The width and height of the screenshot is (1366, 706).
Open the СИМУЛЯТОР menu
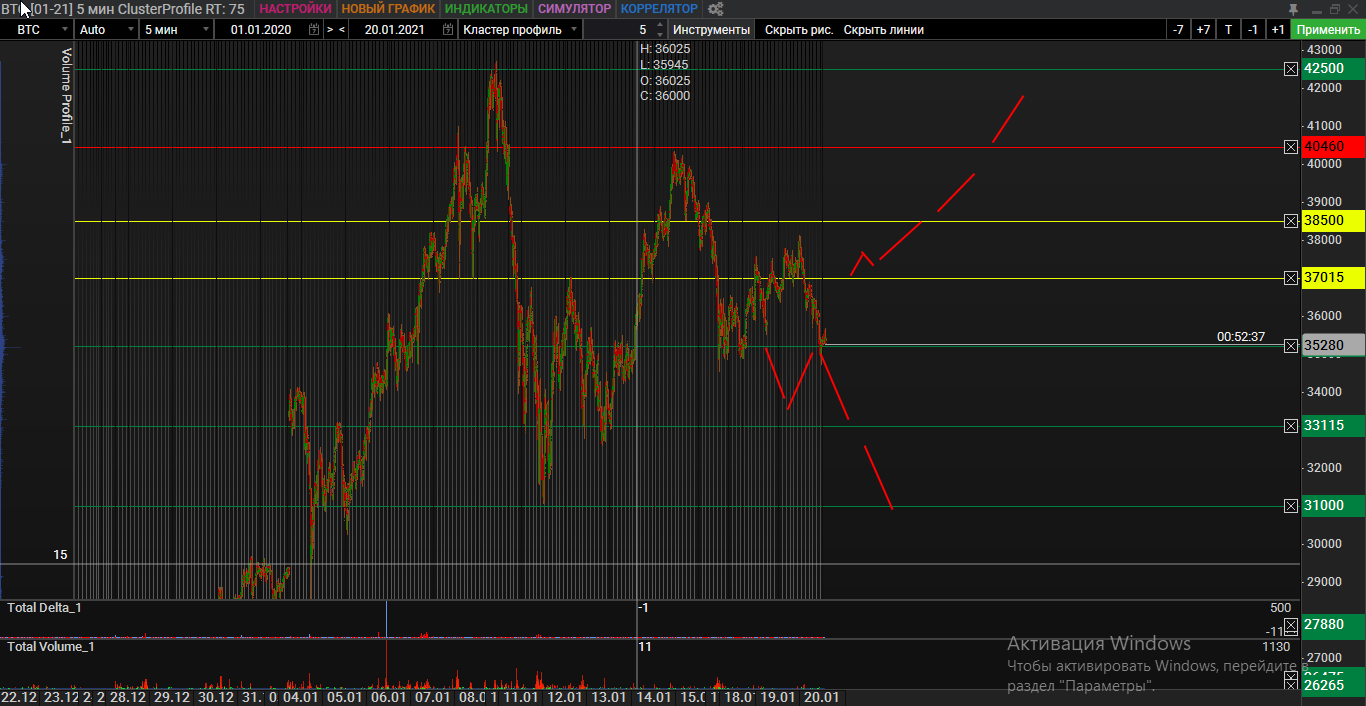pyautogui.click(x=574, y=9)
